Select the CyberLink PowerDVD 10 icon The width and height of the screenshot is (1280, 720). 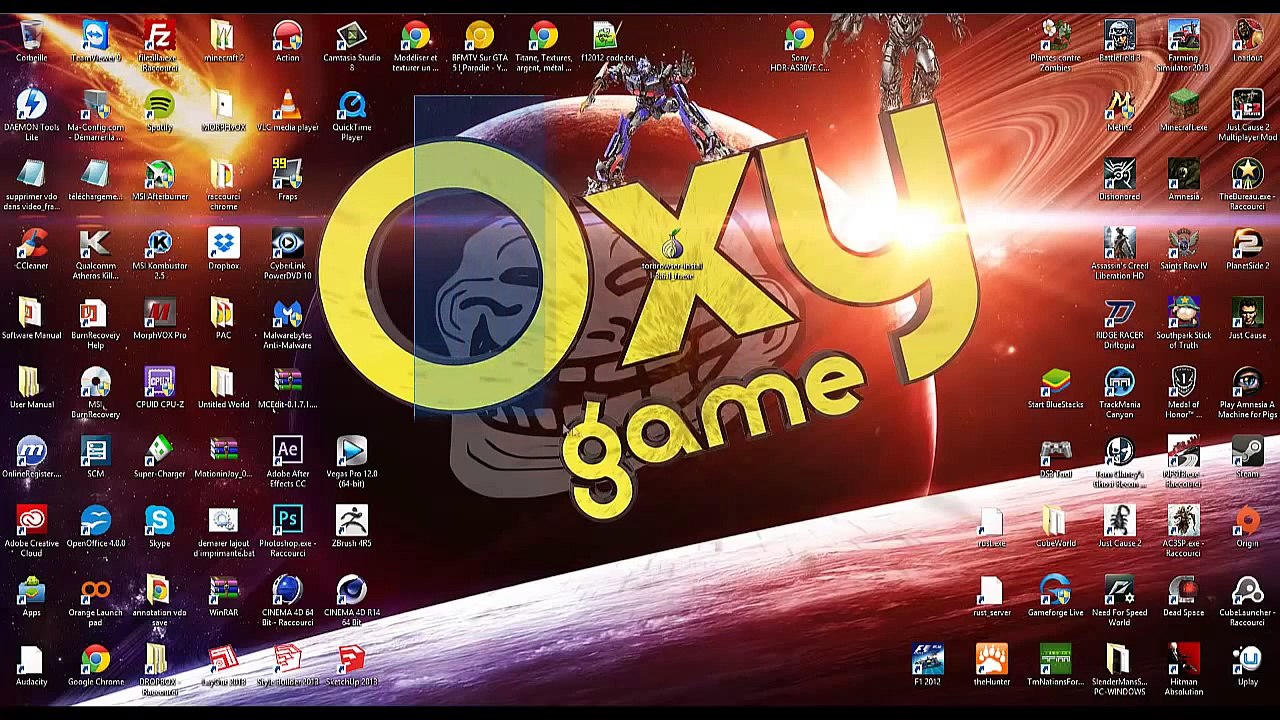pos(287,244)
